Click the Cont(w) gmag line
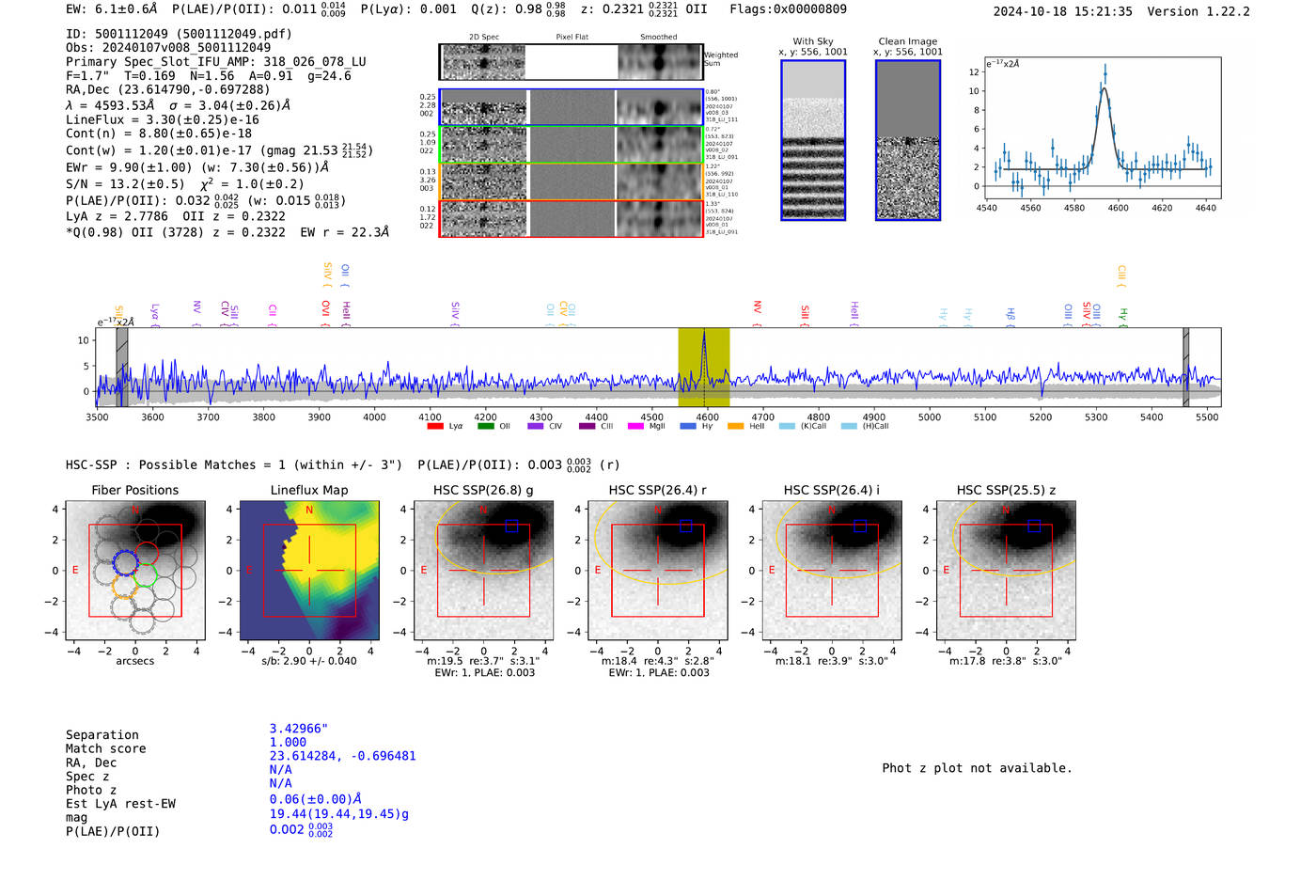Screen dimensions: 1316x896 click(x=220, y=150)
